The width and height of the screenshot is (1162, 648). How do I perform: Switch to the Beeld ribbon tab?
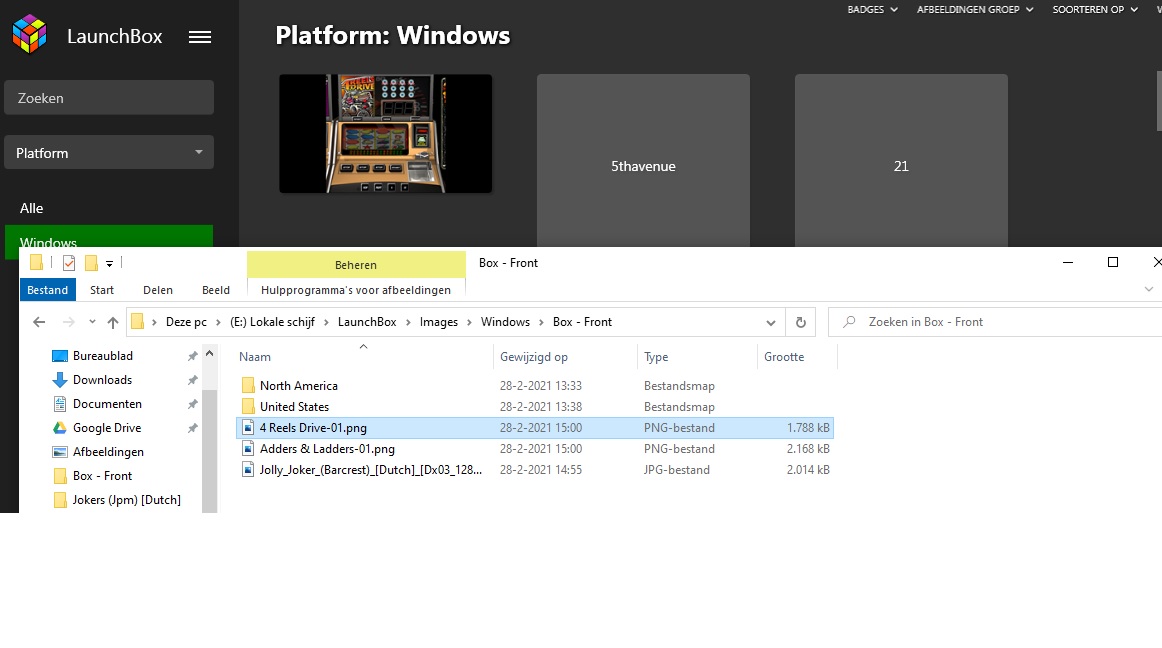point(216,290)
